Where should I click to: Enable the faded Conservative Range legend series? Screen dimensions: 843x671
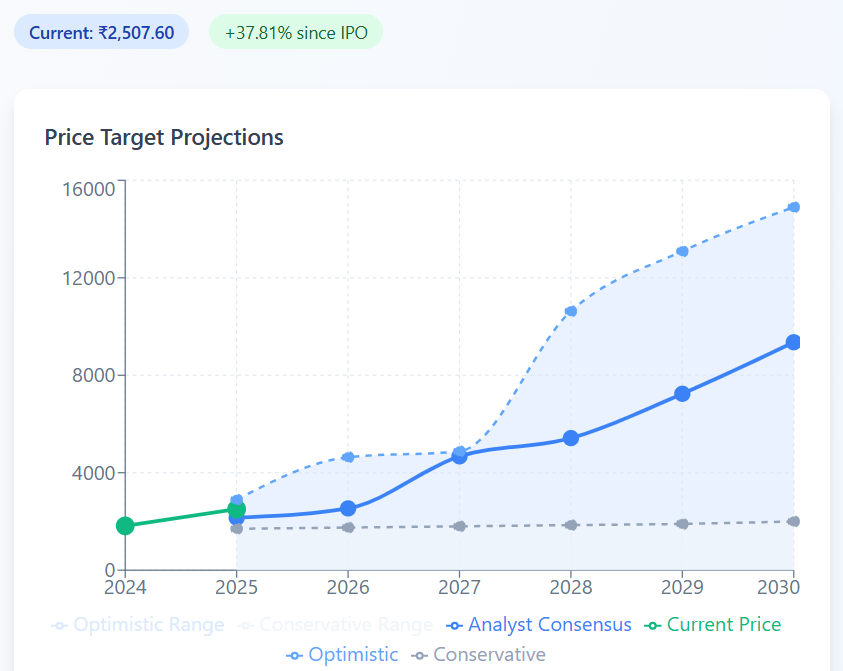point(335,625)
